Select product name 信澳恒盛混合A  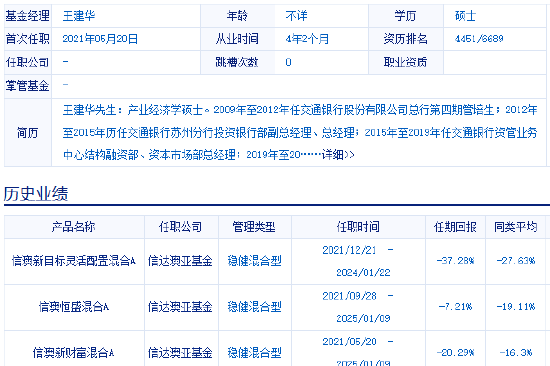pyautogui.click(x=74, y=307)
